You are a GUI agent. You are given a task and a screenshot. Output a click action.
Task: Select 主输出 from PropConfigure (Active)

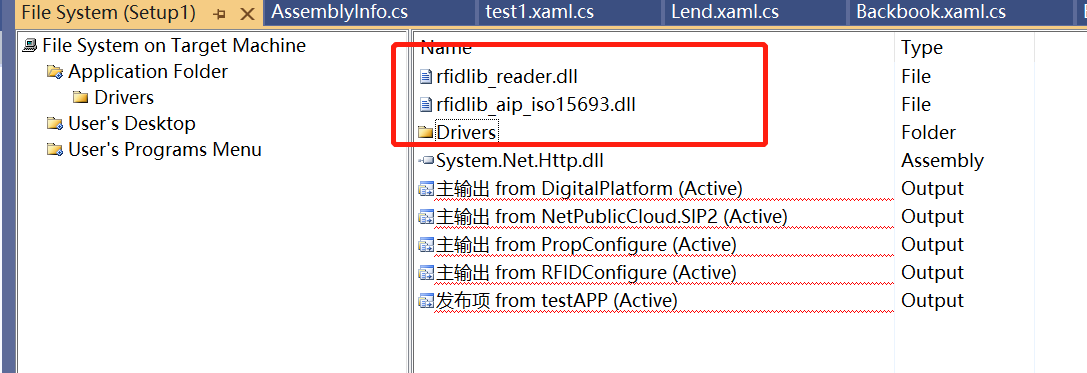586,245
